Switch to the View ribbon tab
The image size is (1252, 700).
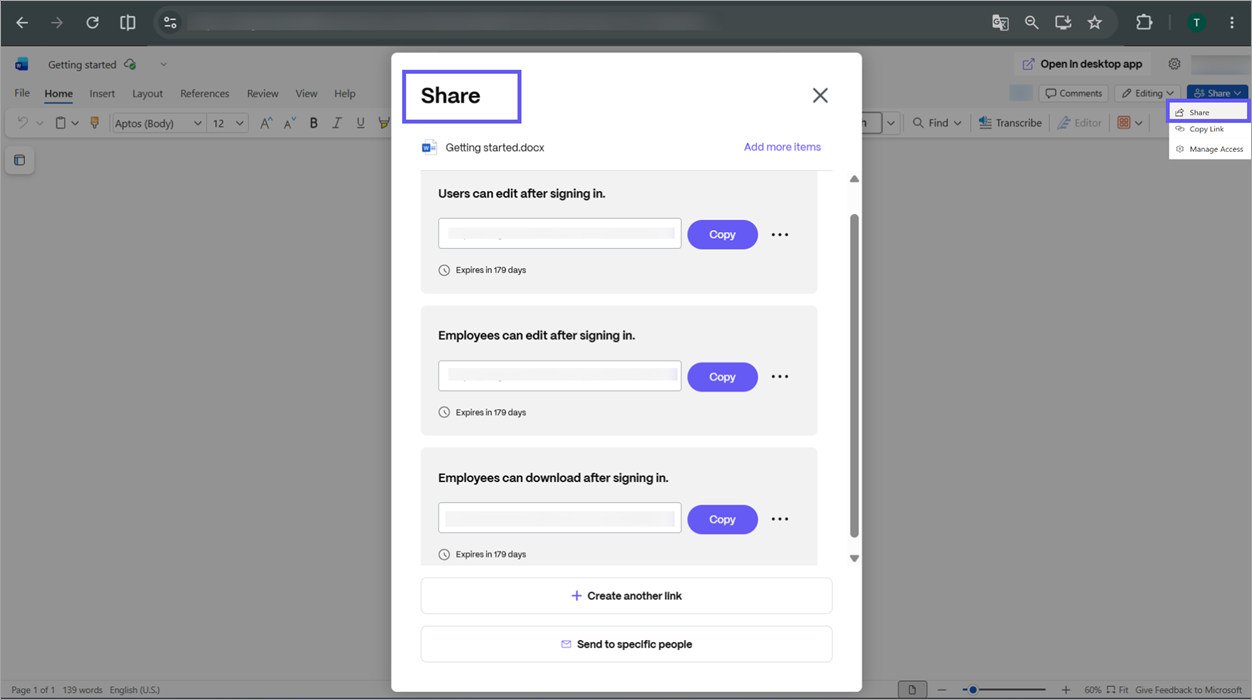[306, 93]
